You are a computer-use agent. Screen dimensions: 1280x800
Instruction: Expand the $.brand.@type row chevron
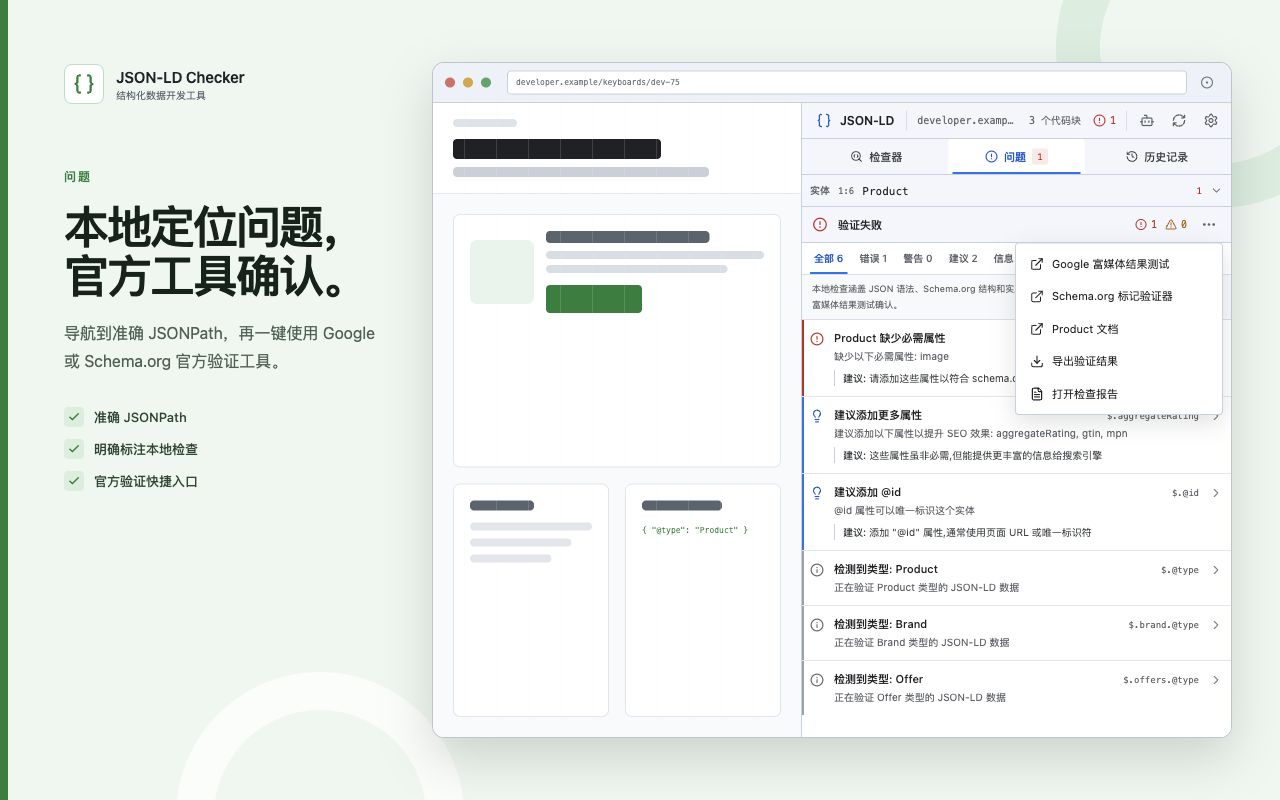tap(1216, 625)
